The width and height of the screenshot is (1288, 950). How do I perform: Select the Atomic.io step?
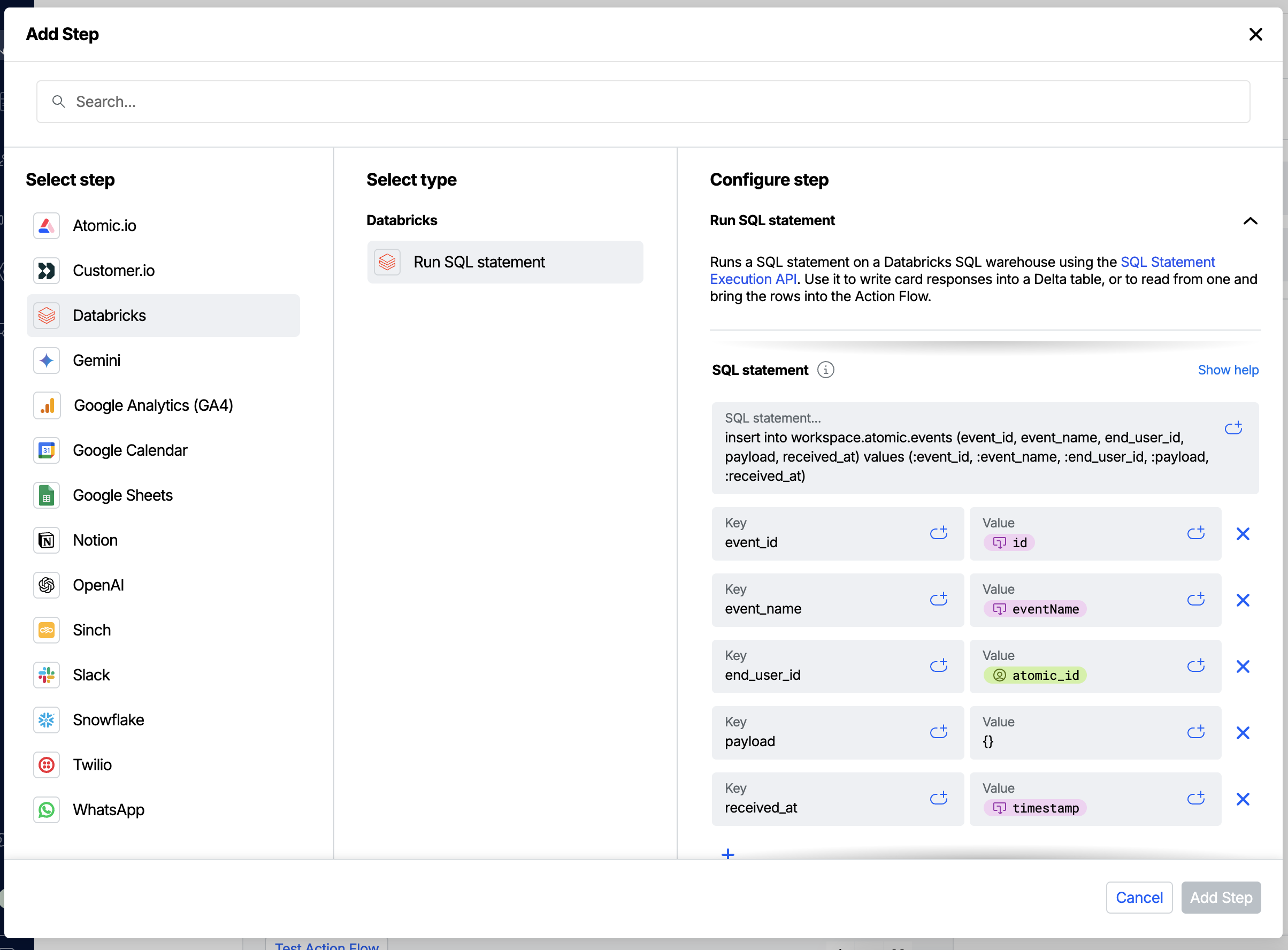pos(163,225)
